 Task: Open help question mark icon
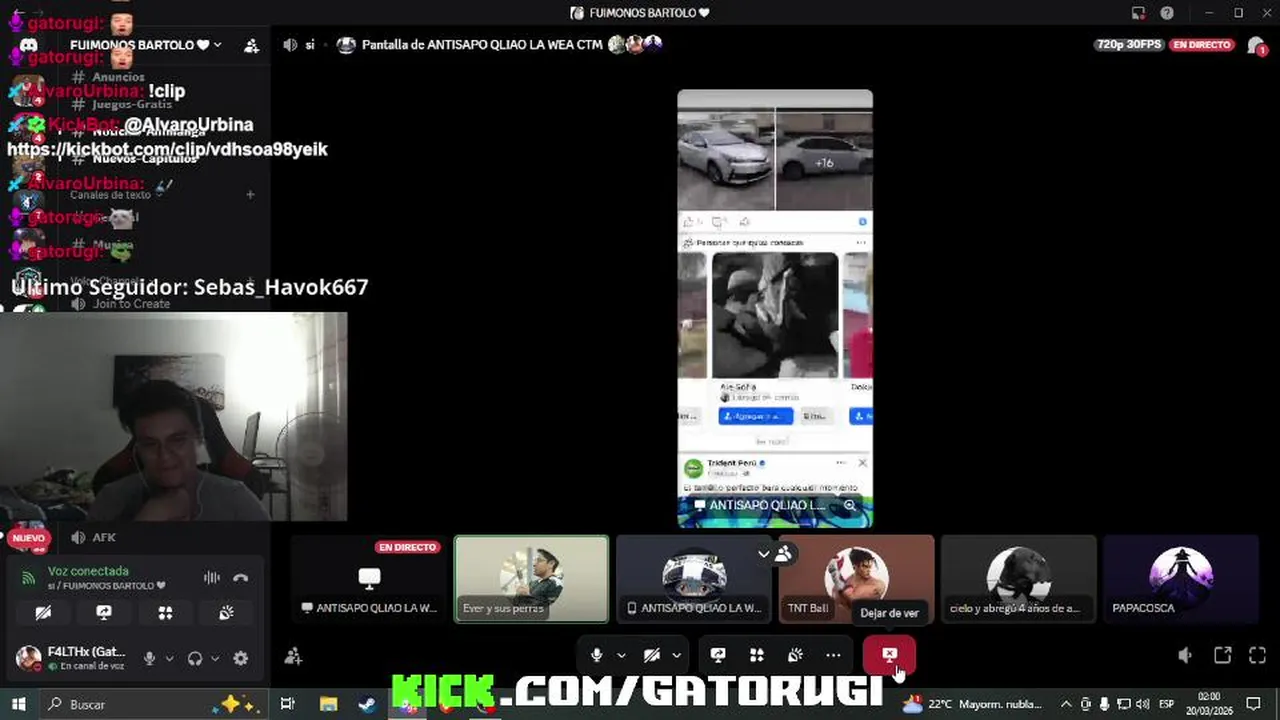click(1167, 13)
